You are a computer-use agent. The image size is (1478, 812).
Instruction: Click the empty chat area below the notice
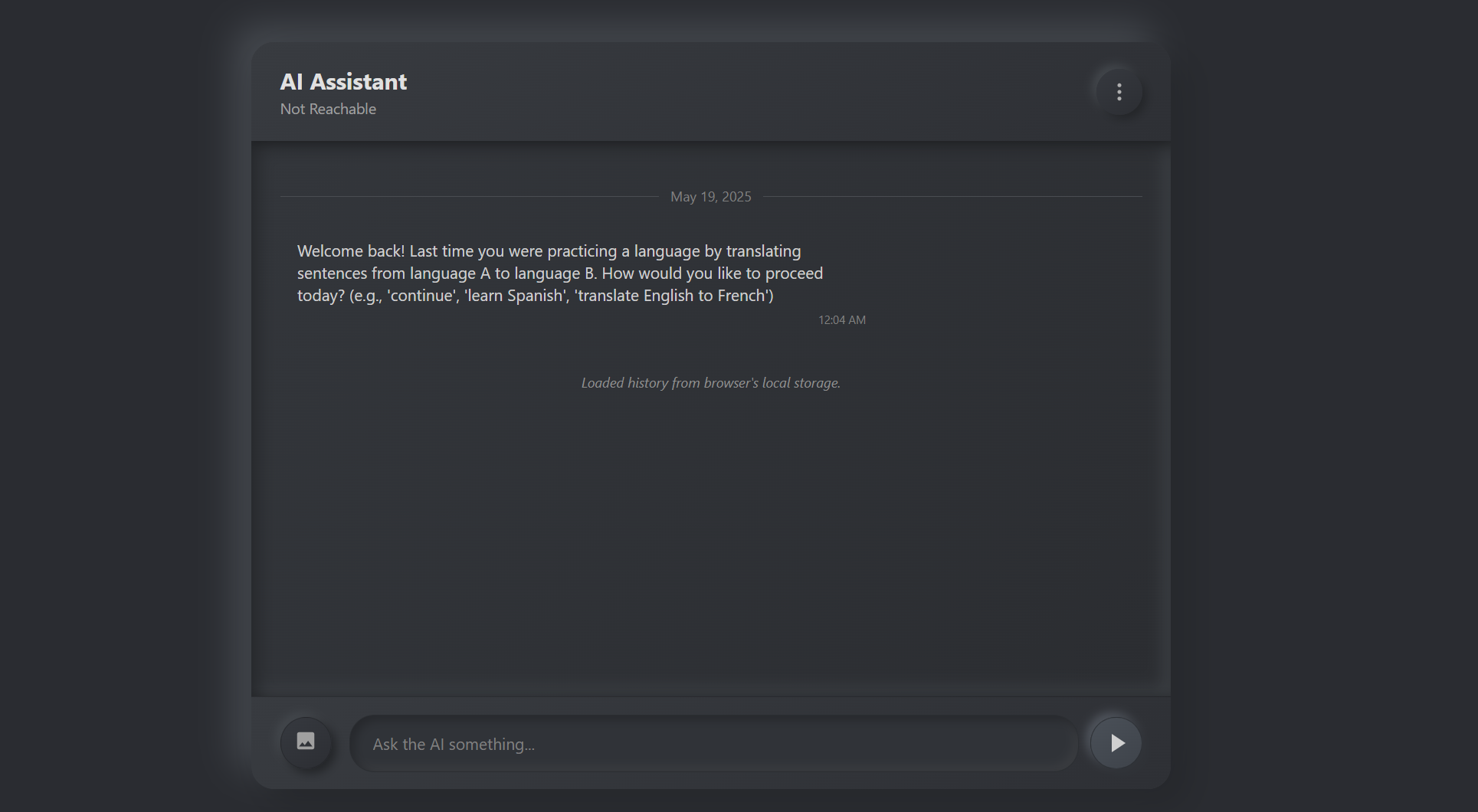point(710,536)
